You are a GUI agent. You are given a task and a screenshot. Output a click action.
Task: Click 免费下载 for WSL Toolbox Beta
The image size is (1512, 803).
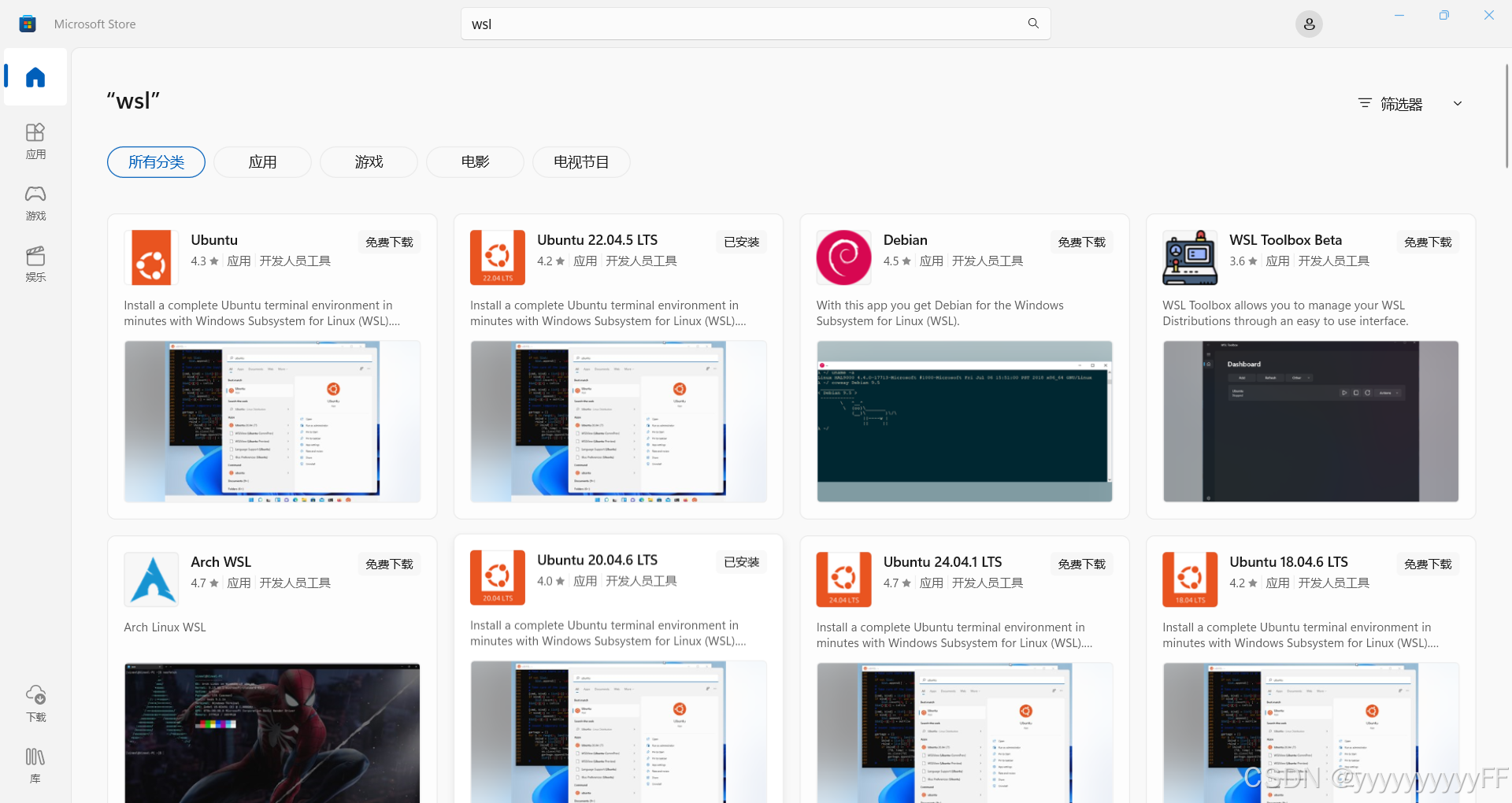point(1428,242)
